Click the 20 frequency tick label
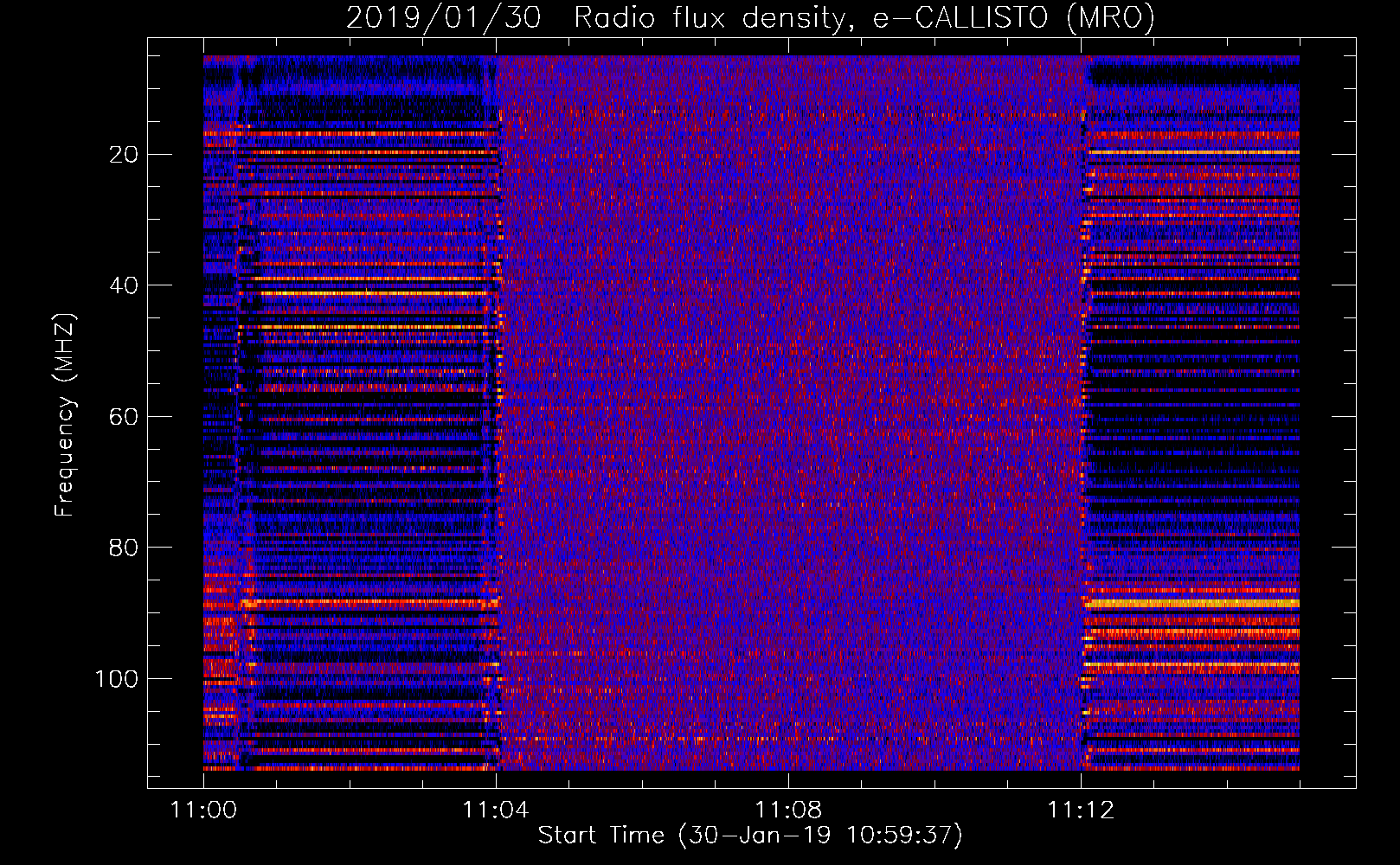Screen dimensions: 1400x865 (x=124, y=155)
